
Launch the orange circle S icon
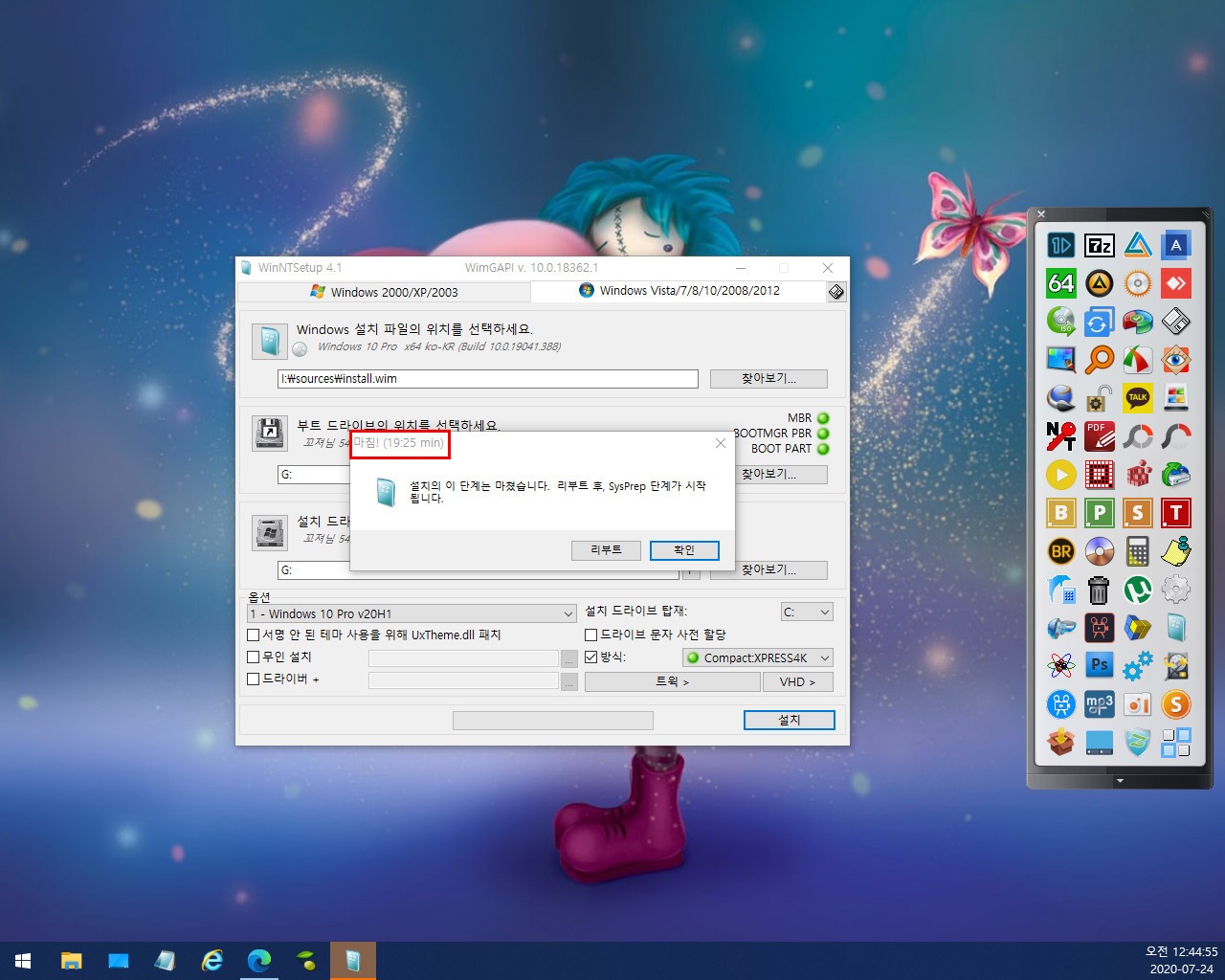pyautogui.click(x=1175, y=704)
